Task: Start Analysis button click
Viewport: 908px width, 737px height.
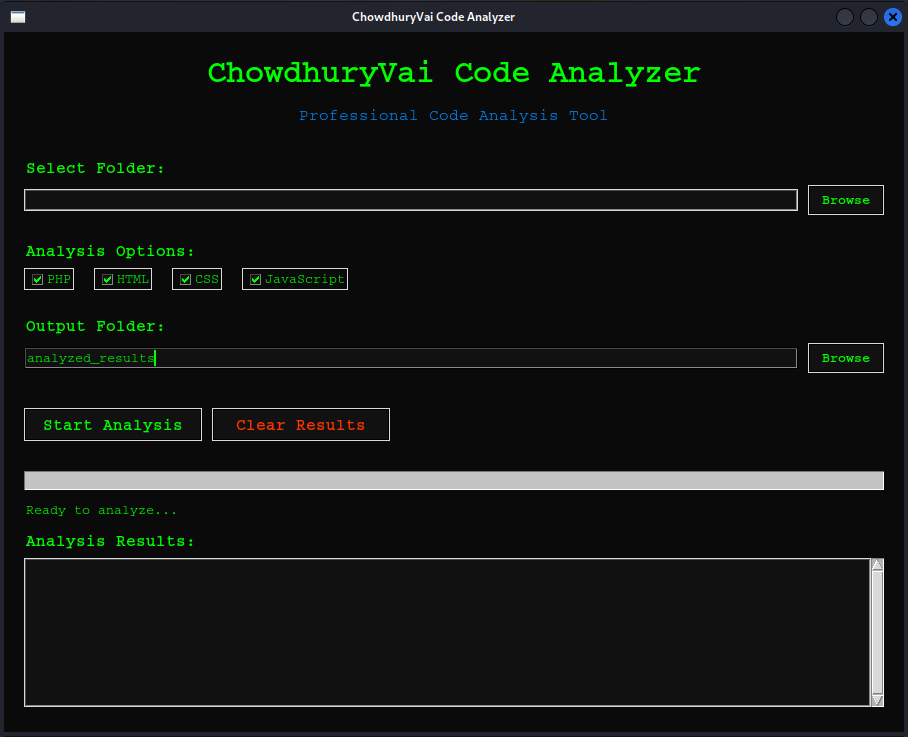Action: point(113,424)
